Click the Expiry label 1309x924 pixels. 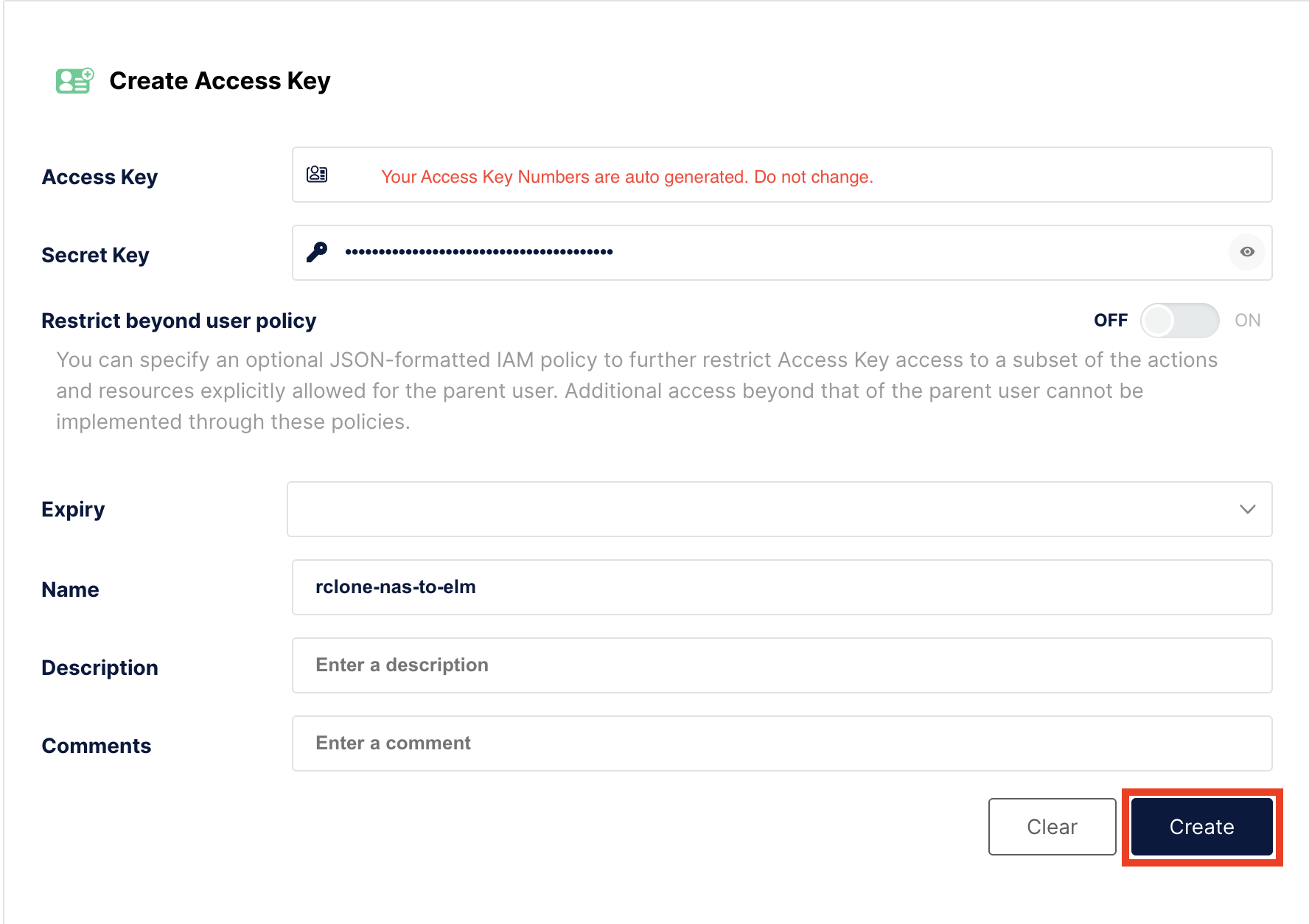pyautogui.click(x=73, y=509)
